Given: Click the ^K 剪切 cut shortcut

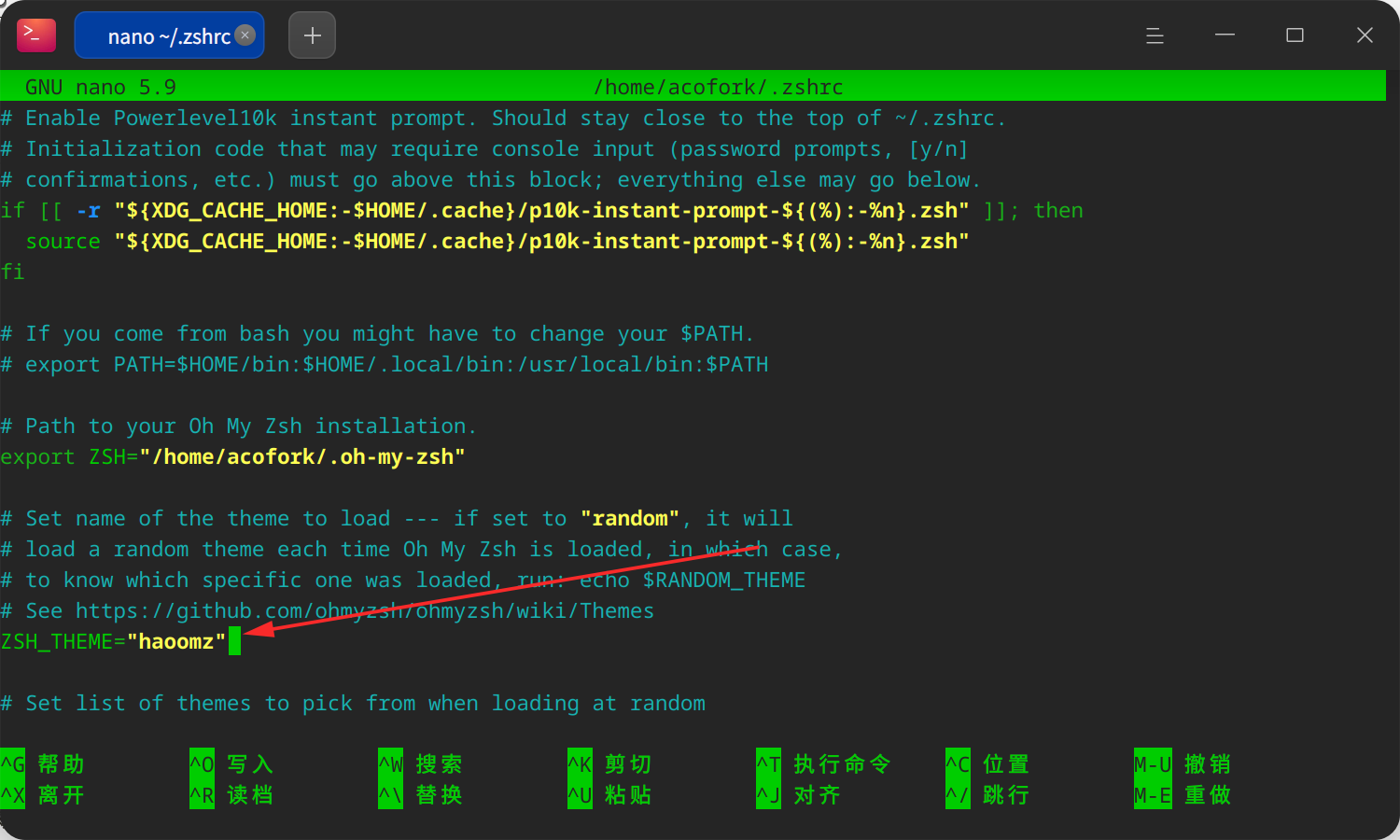Looking at the screenshot, I should pos(609,763).
